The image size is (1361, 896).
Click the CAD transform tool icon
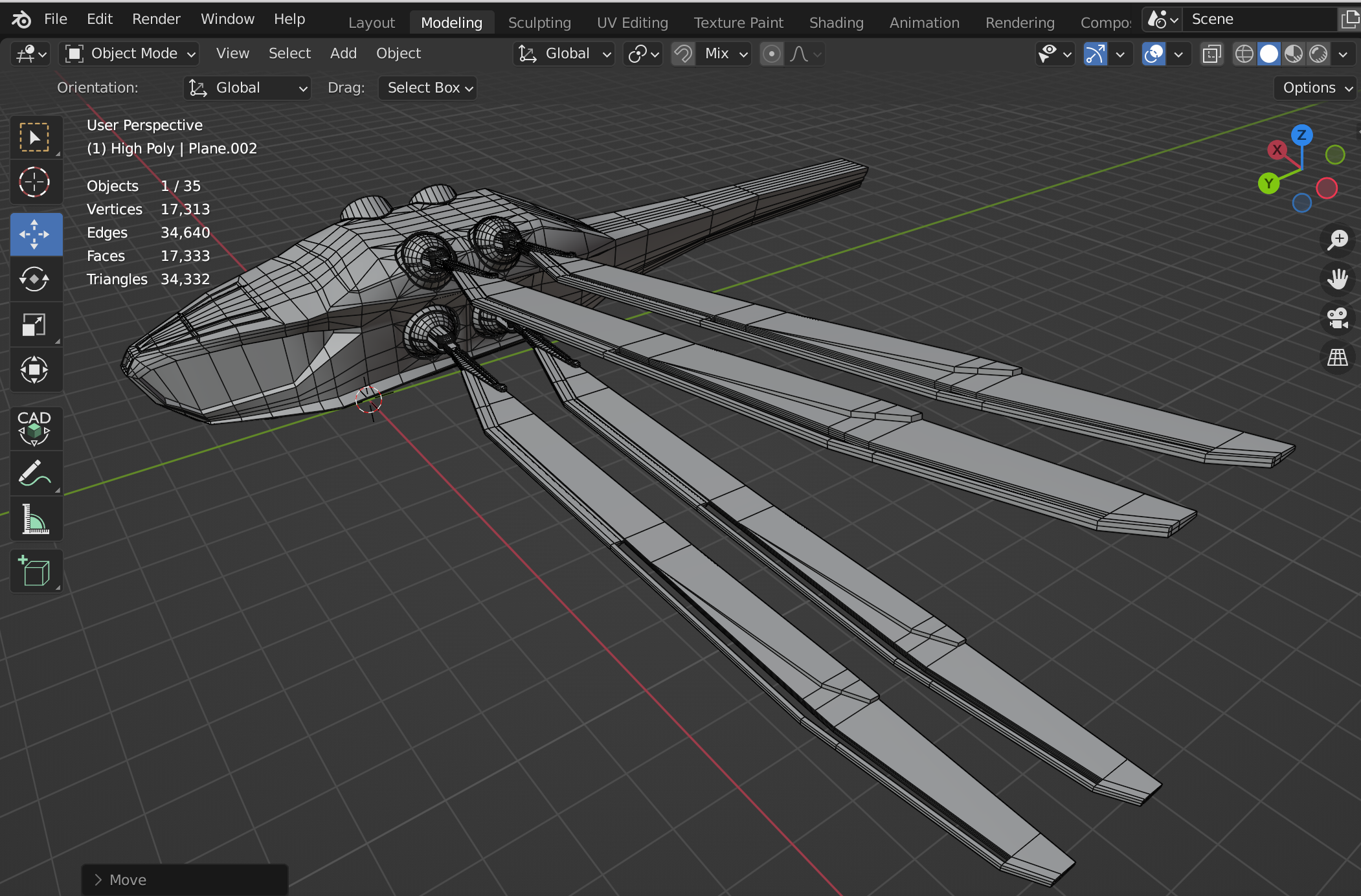pyautogui.click(x=34, y=429)
